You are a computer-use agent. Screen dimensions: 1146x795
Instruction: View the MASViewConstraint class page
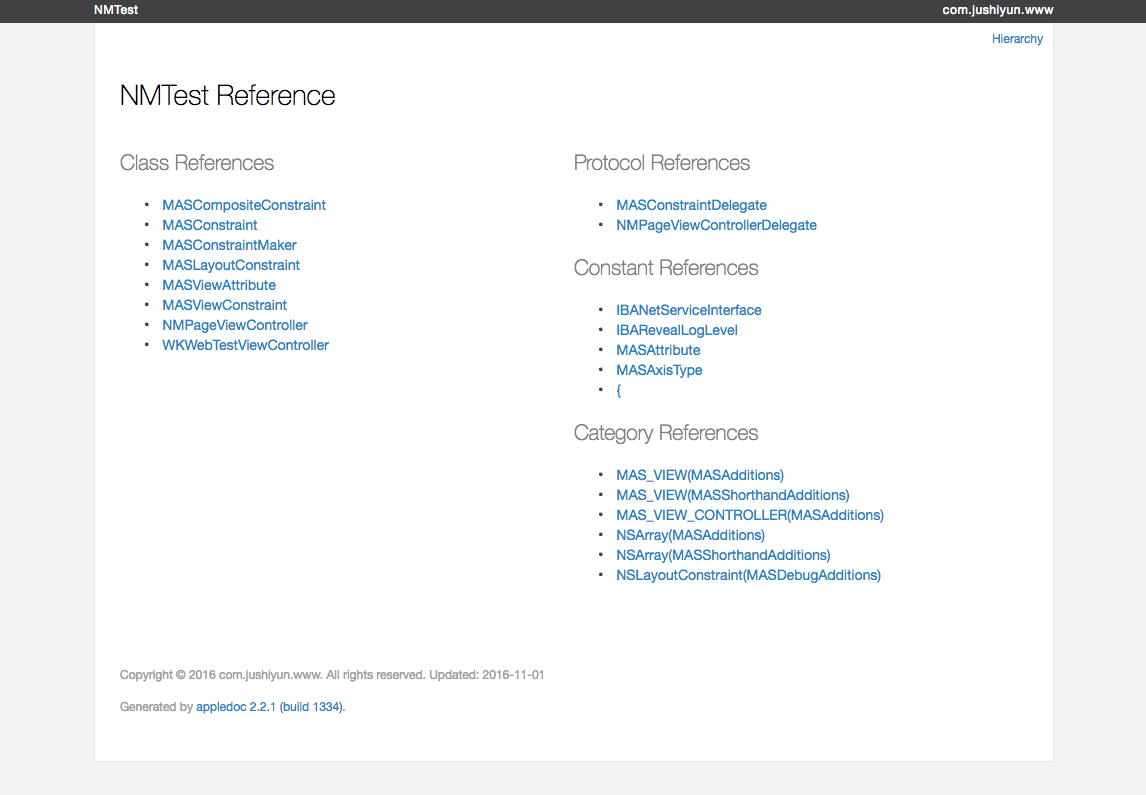[225, 305]
